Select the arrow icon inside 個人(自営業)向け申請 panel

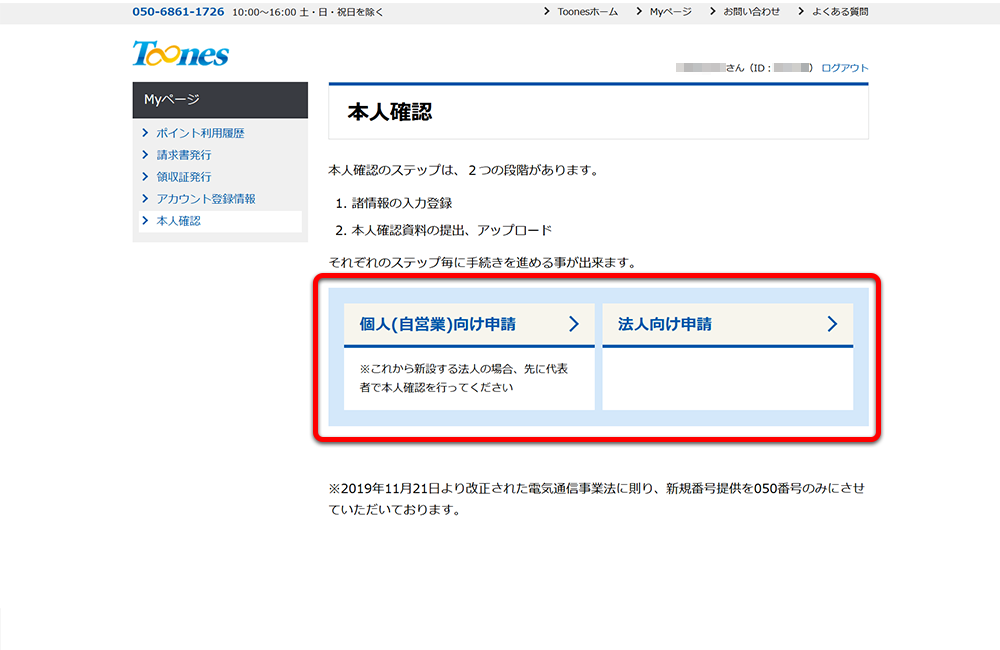point(574,323)
